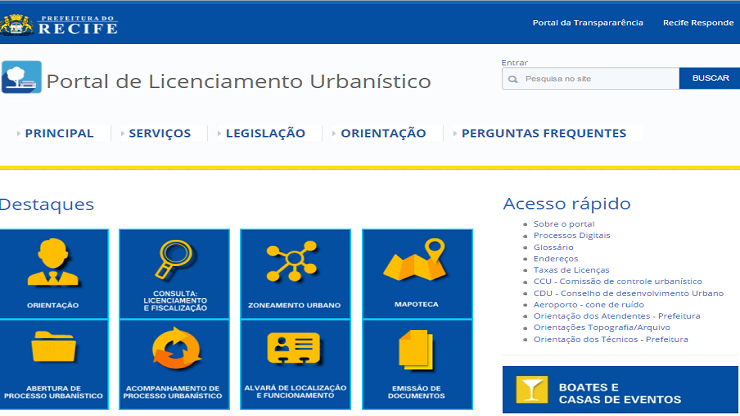
Task: Focus the Pesquisa no site search field
Action: coord(590,79)
